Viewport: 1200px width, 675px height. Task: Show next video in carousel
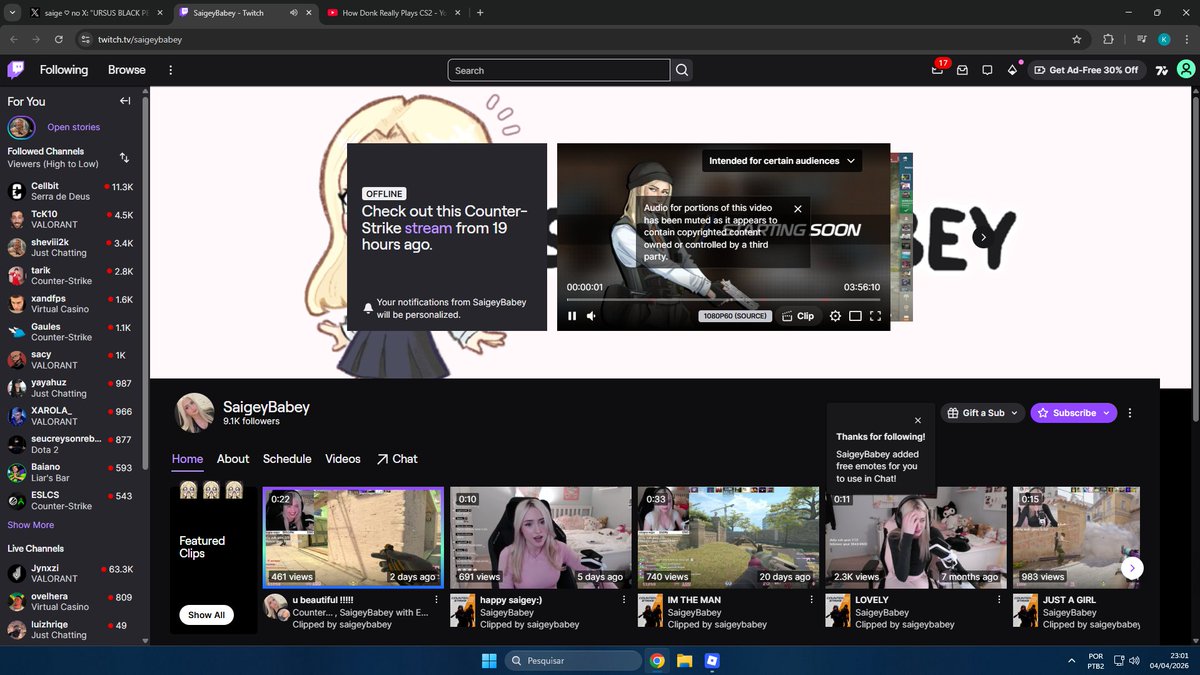[x=983, y=237]
